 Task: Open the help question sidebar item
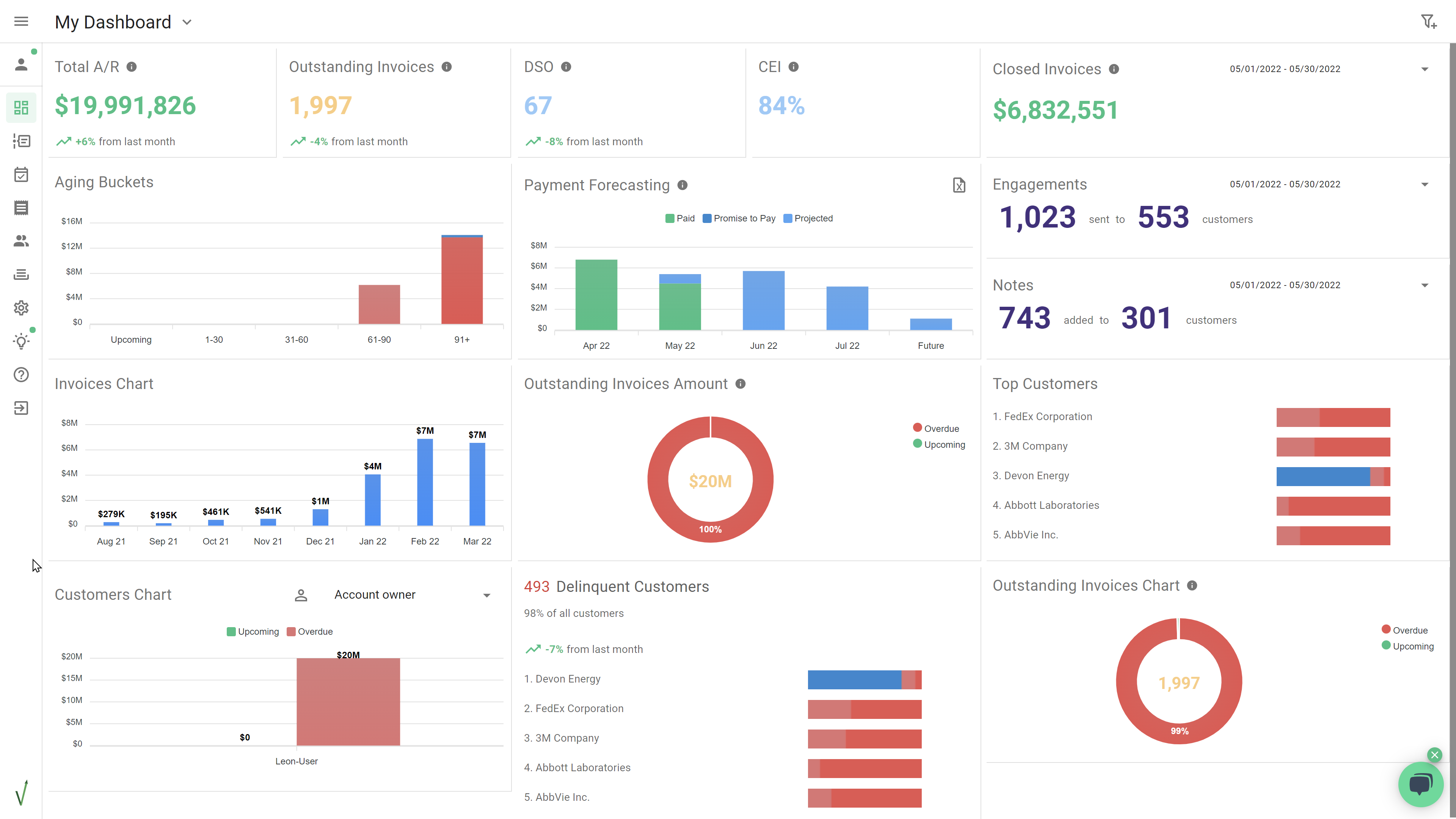point(21,375)
